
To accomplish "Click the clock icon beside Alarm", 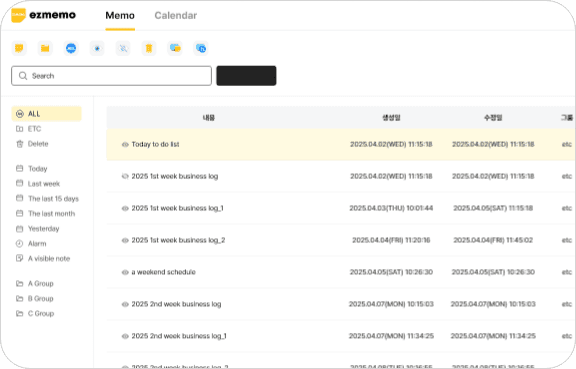I will point(19,243).
